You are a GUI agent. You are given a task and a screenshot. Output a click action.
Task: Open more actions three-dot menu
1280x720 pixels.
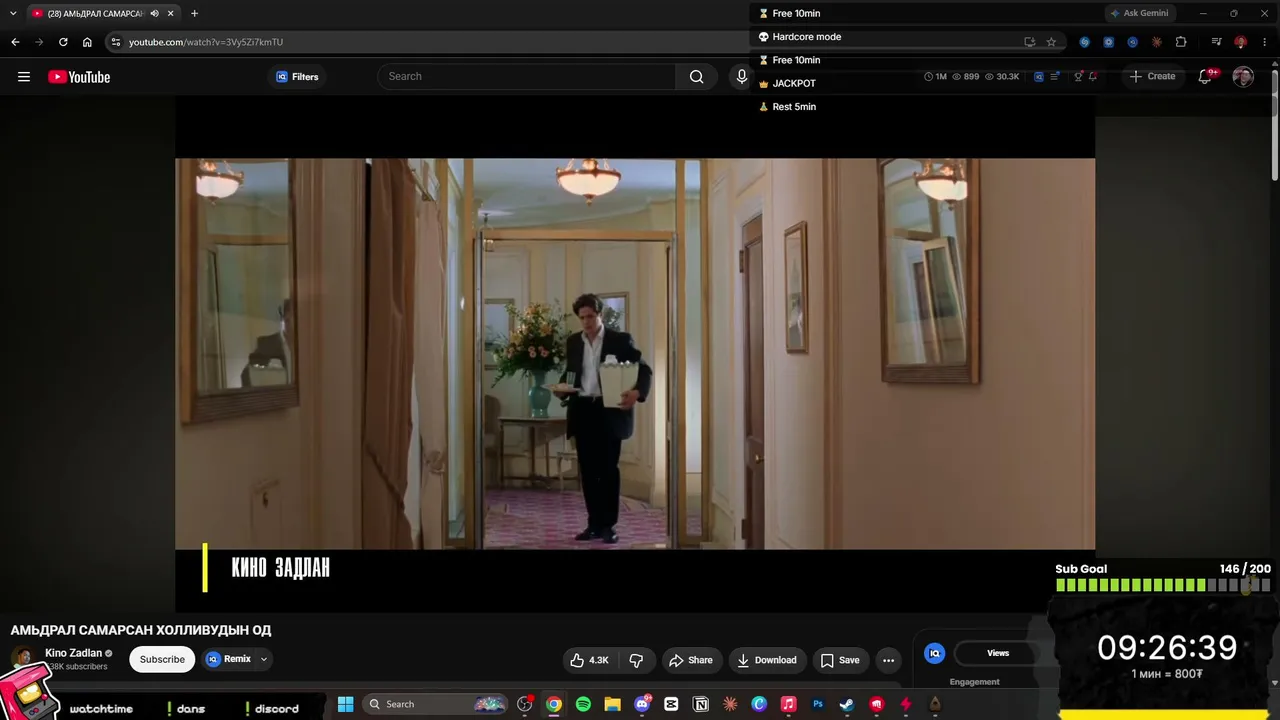tap(888, 660)
